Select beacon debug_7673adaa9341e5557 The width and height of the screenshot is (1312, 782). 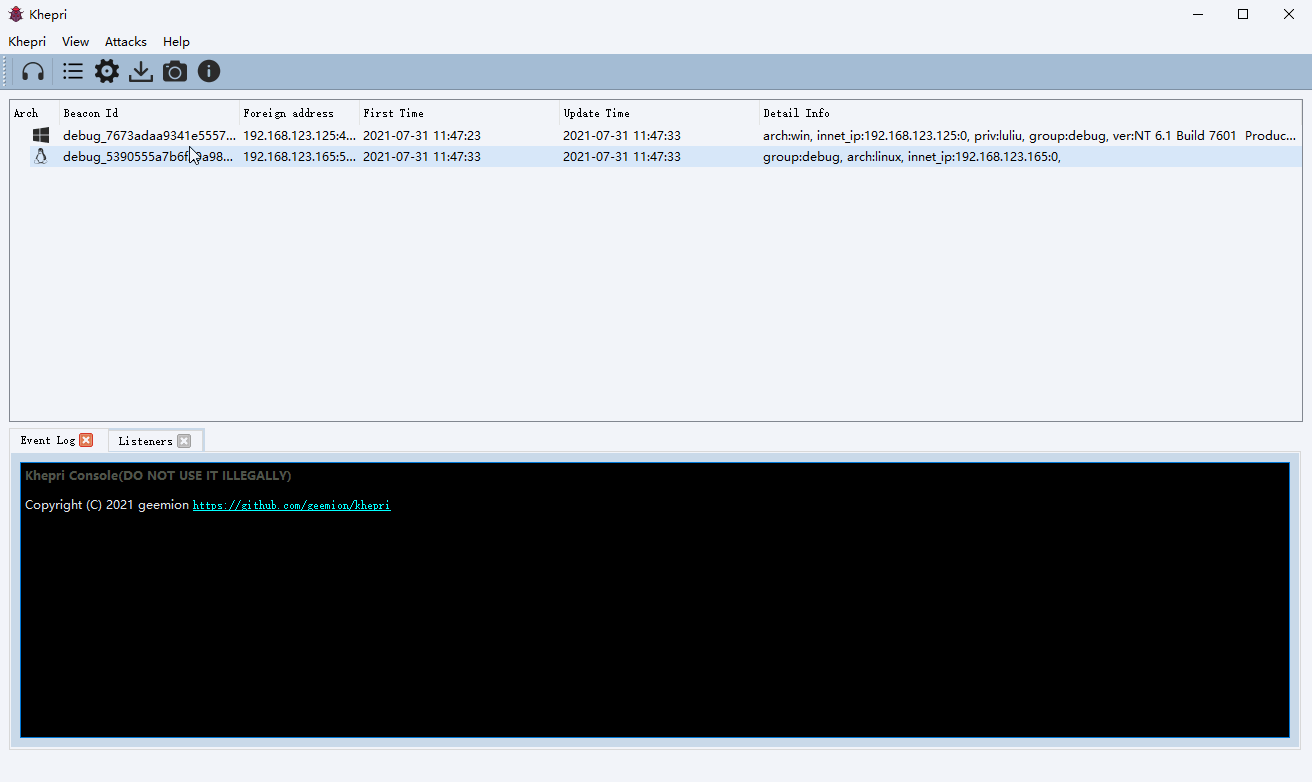pos(150,135)
